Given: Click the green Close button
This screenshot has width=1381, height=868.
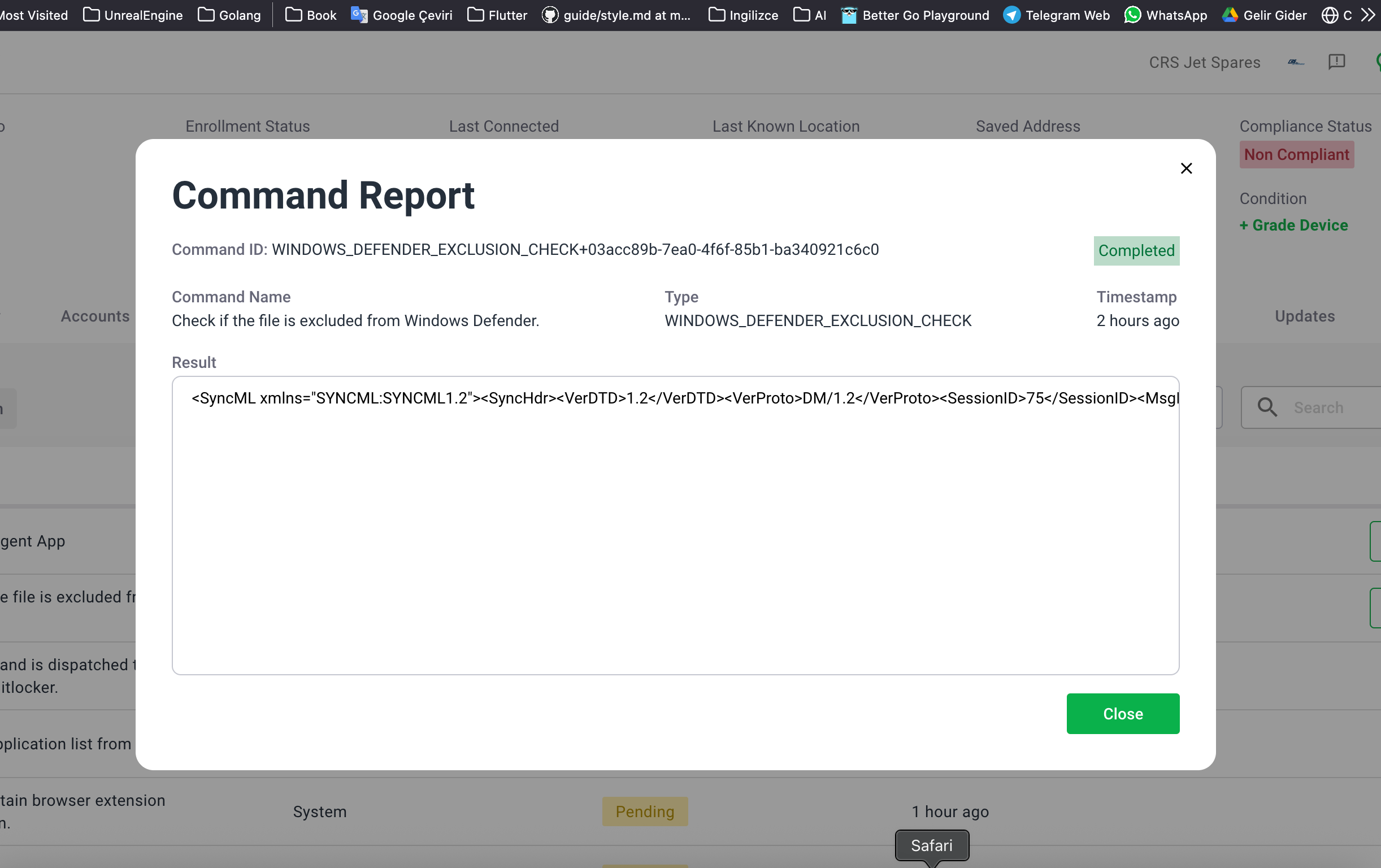Looking at the screenshot, I should coord(1122,713).
